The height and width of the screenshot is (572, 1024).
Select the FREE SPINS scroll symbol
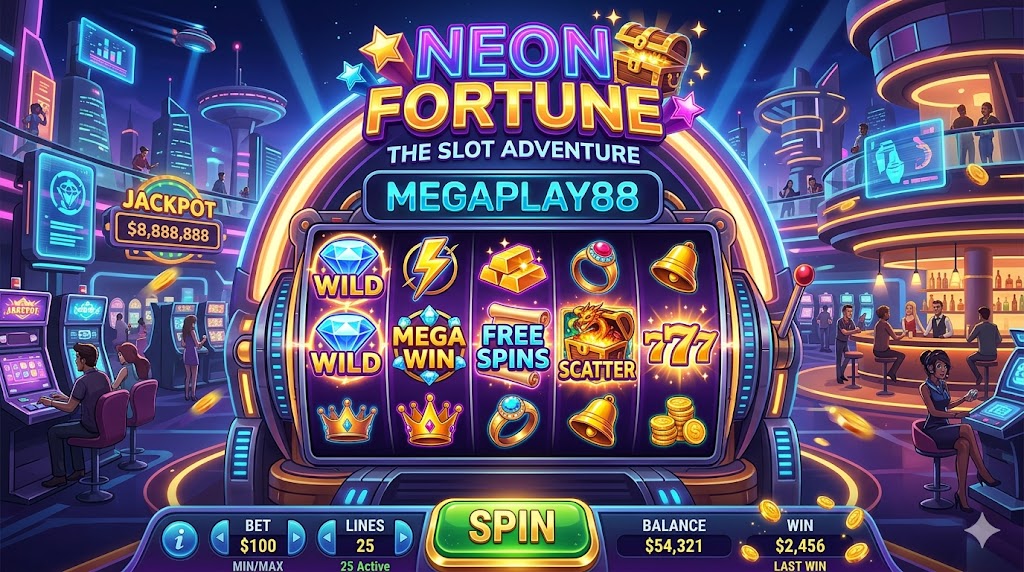point(514,346)
